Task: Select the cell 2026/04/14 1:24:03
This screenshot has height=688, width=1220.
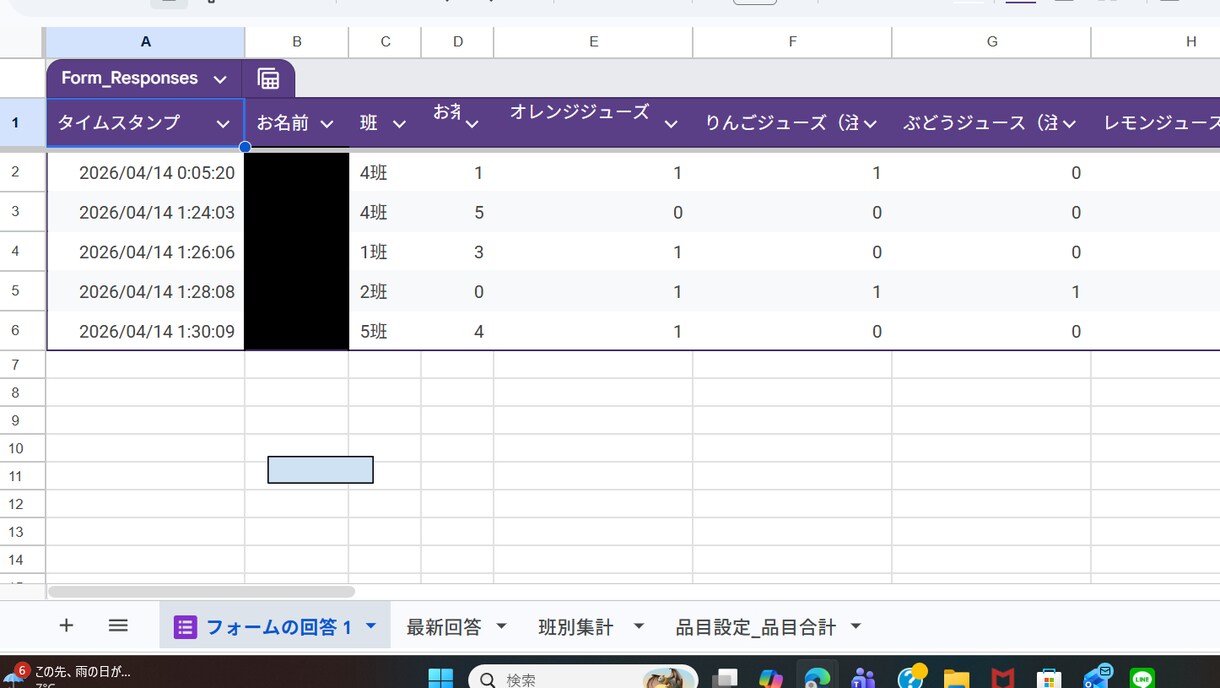Action: coord(146,212)
